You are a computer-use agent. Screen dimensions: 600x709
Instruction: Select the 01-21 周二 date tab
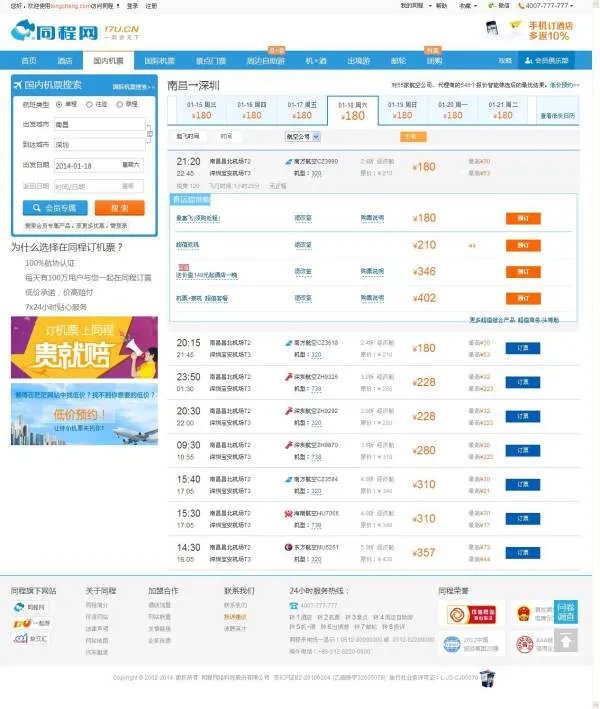click(x=503, y=110)
